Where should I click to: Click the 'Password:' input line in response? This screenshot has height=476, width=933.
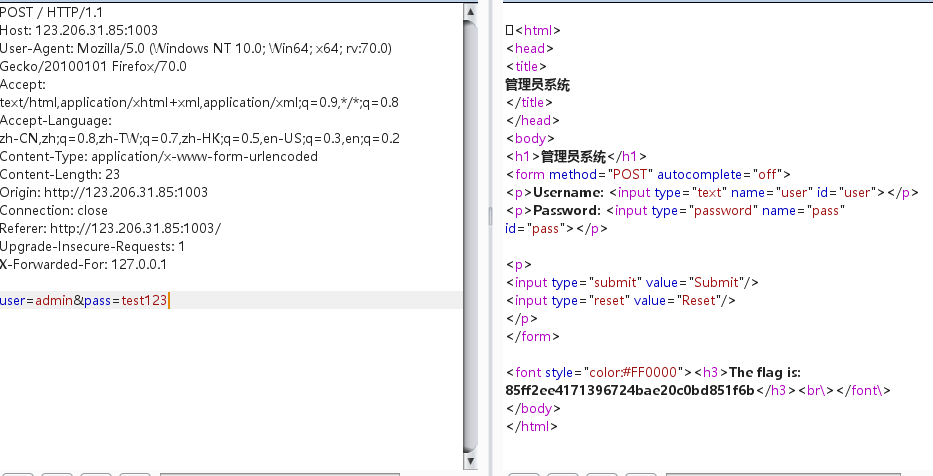[675, 211]
